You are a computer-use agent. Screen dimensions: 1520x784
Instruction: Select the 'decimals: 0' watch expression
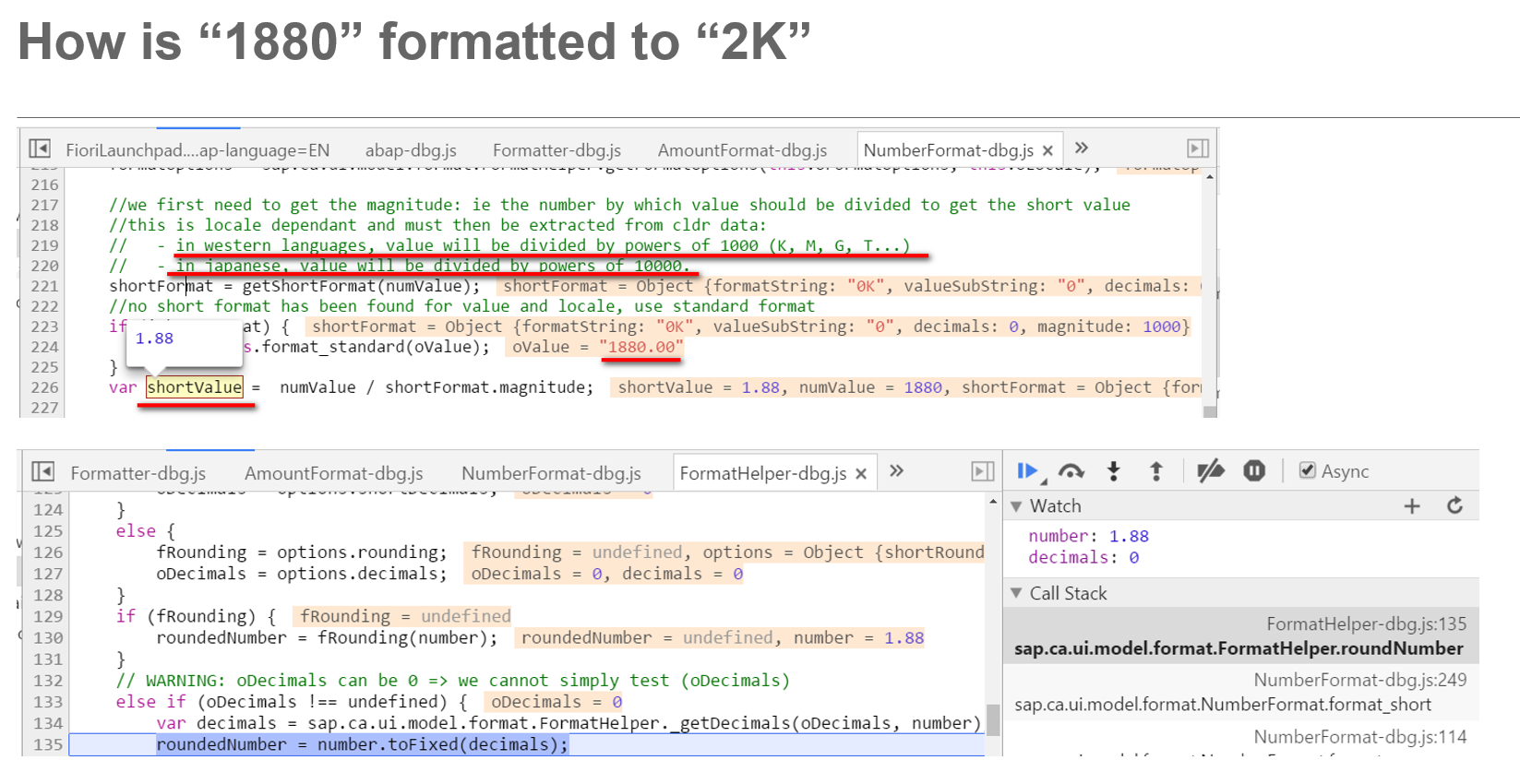click(x=1083, y=557)
